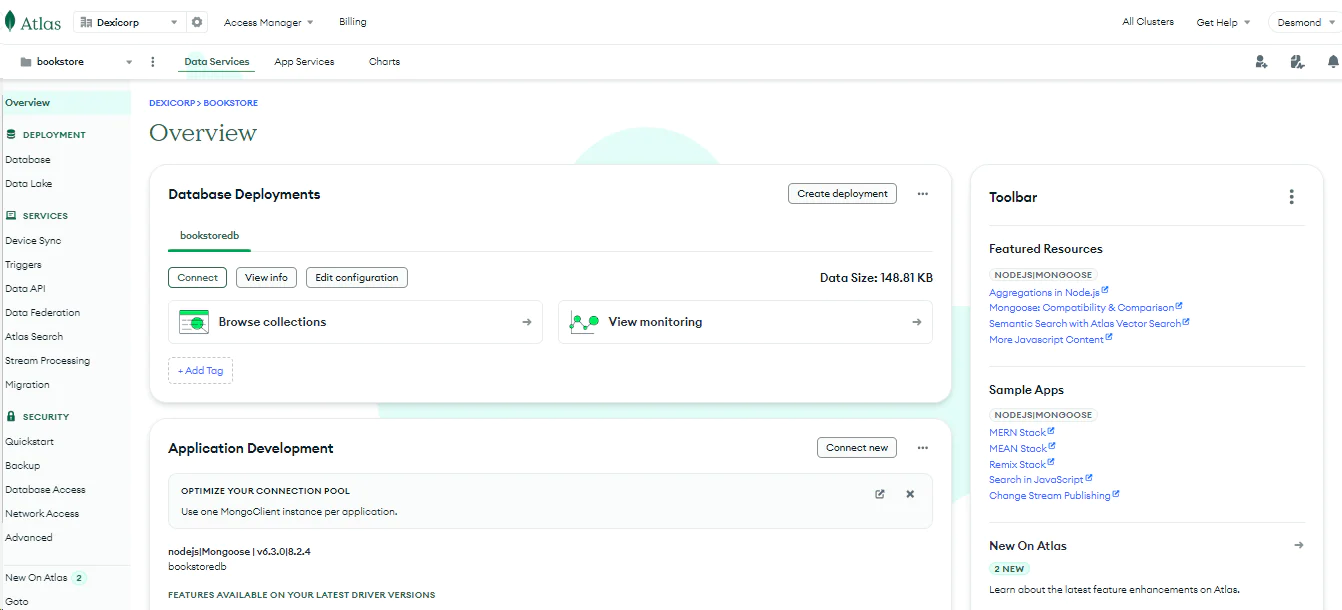Click the Create deployment button
Image resolution: width=1342 pixels, height=610 pixels.
pos(842,194)
